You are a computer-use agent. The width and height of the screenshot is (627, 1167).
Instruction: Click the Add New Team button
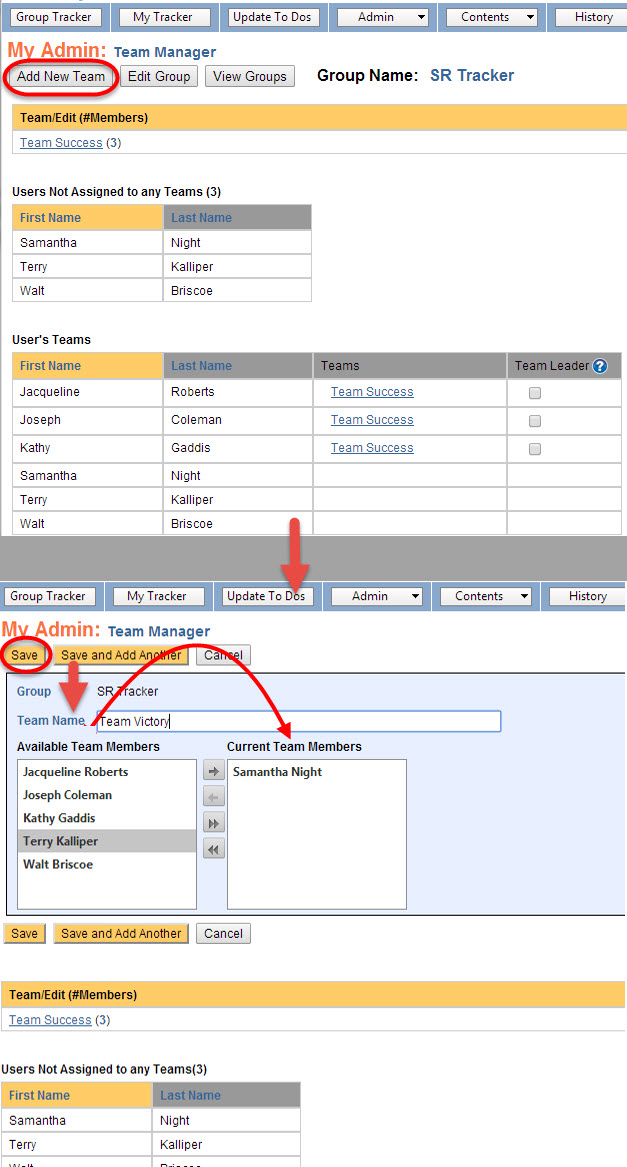pyautogui.click(x=61, y=76)
